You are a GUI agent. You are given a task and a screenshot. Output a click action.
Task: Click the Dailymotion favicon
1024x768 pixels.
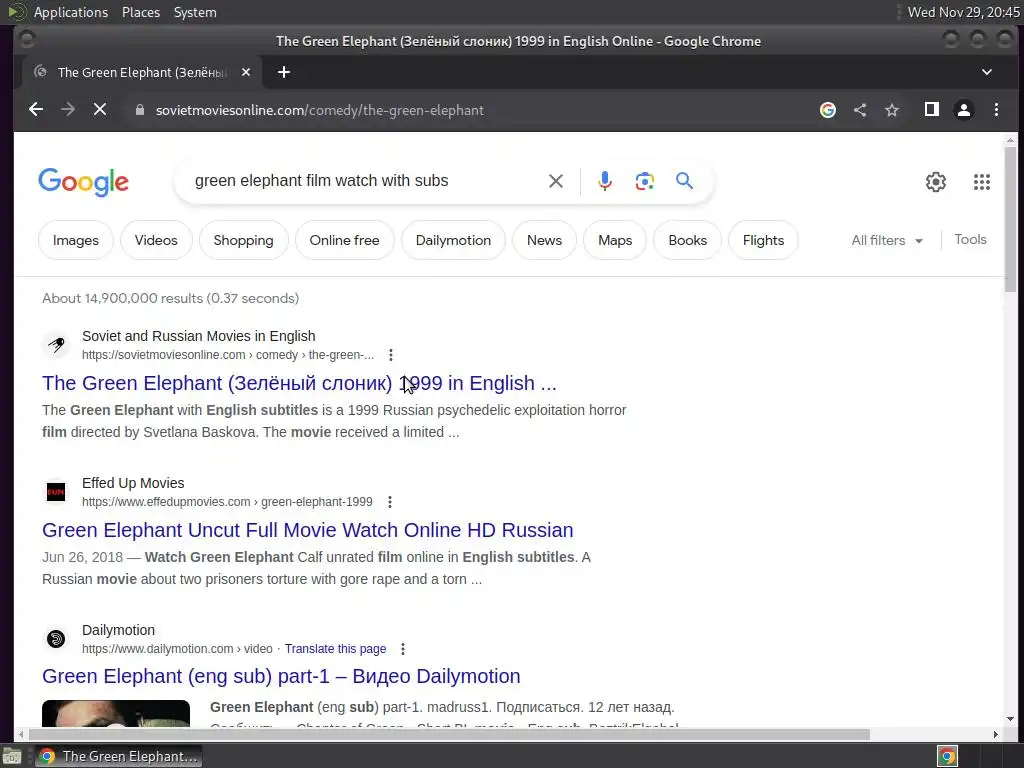56,639
